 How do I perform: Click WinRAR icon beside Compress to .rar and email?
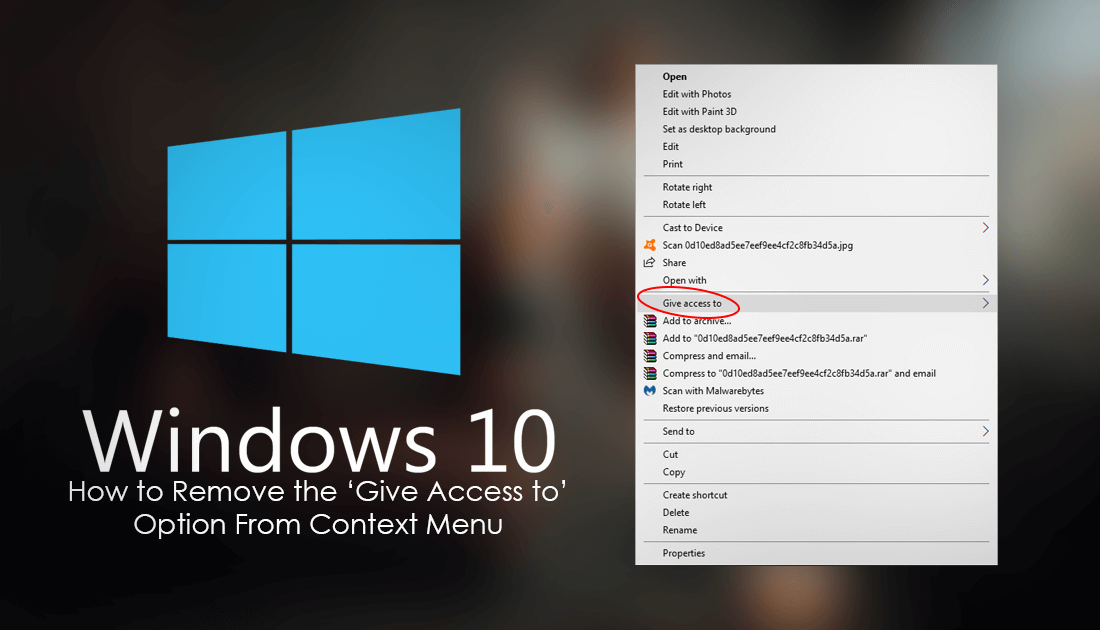pyautogui.click(x=650, y=373)
